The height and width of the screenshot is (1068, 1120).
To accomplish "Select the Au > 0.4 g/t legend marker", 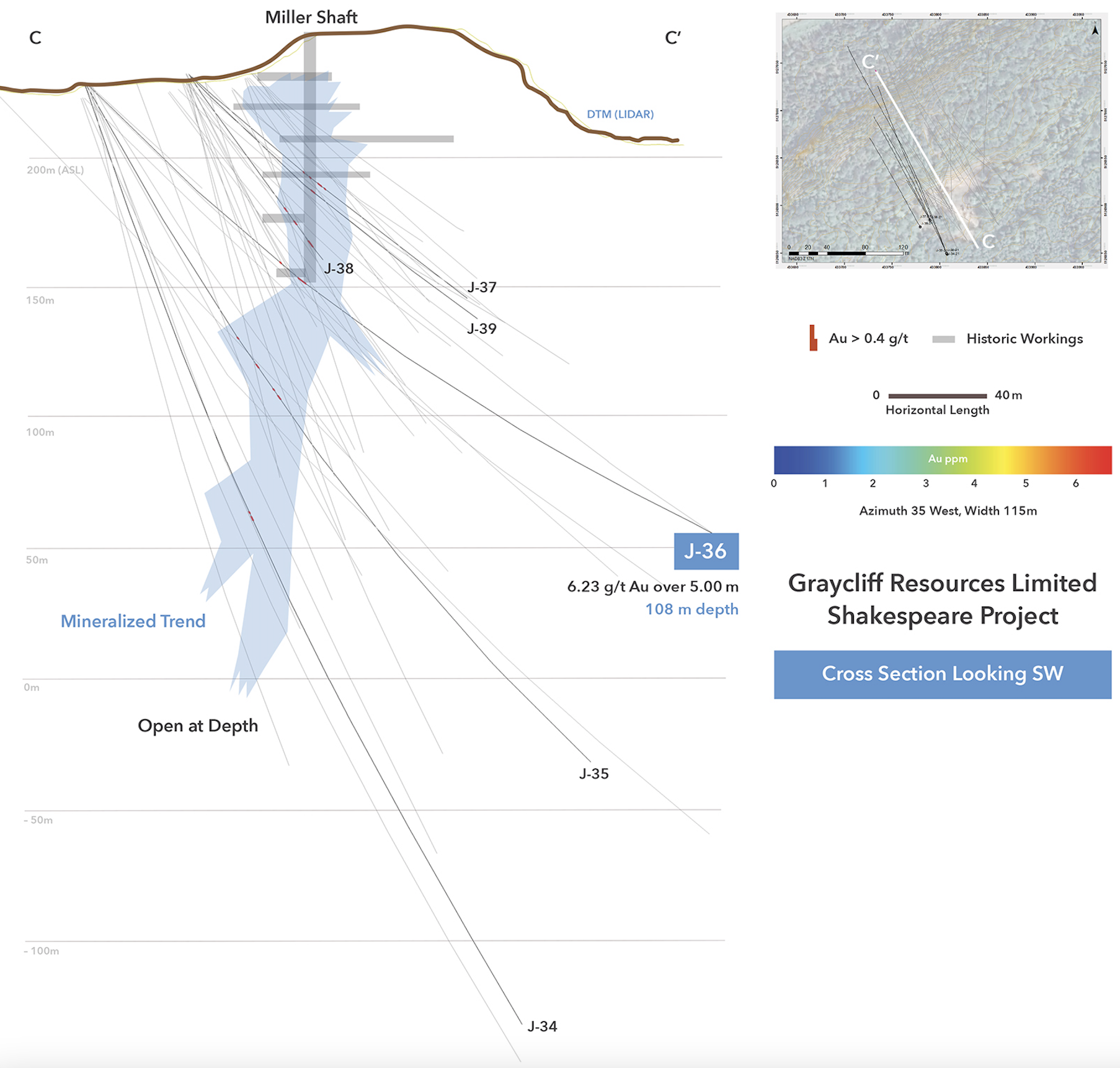I will point(813,338).
